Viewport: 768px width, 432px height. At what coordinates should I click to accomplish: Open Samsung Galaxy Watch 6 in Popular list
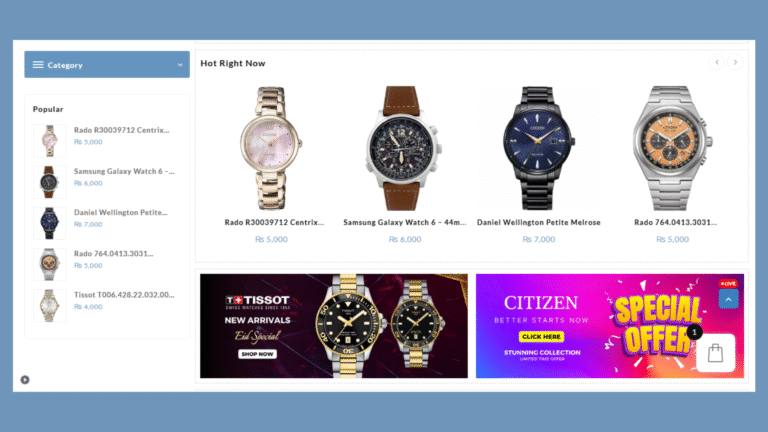click(124, 171)
